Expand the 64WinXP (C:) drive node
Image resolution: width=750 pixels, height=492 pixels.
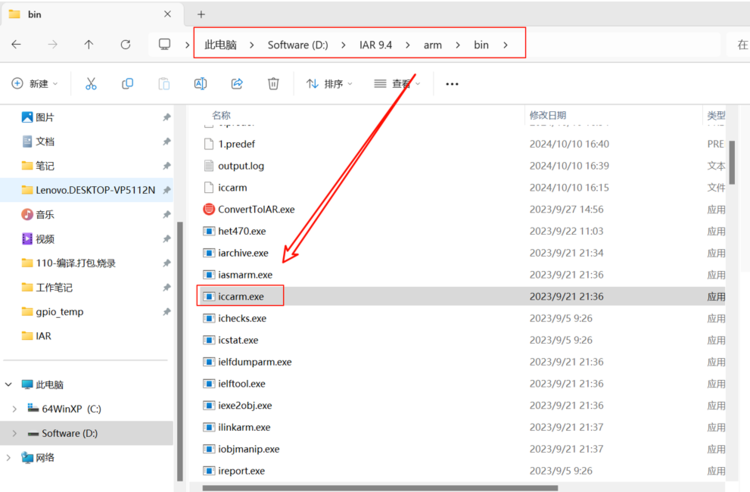point(14,409)
